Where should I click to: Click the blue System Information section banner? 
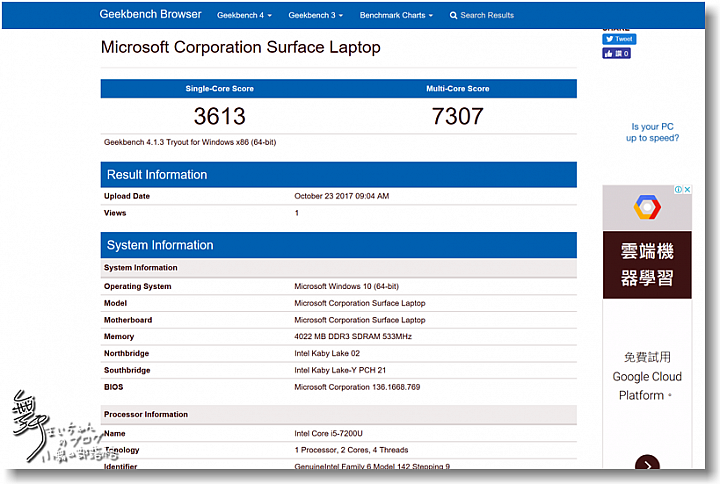click(338, 245)
